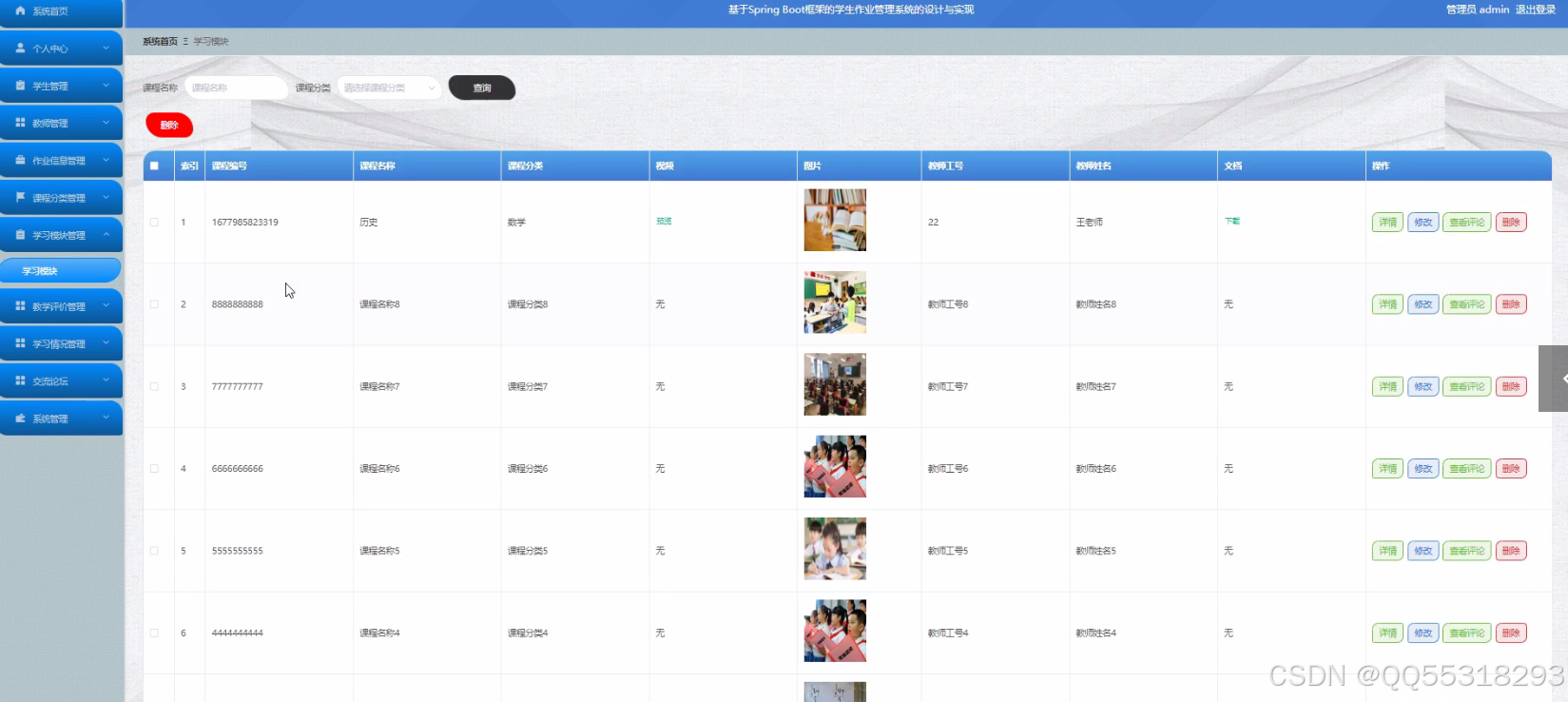Viewport: 1568px width, 702px height.
Task: Click the grid icon of 教师管理
Action: click(20, 123)
